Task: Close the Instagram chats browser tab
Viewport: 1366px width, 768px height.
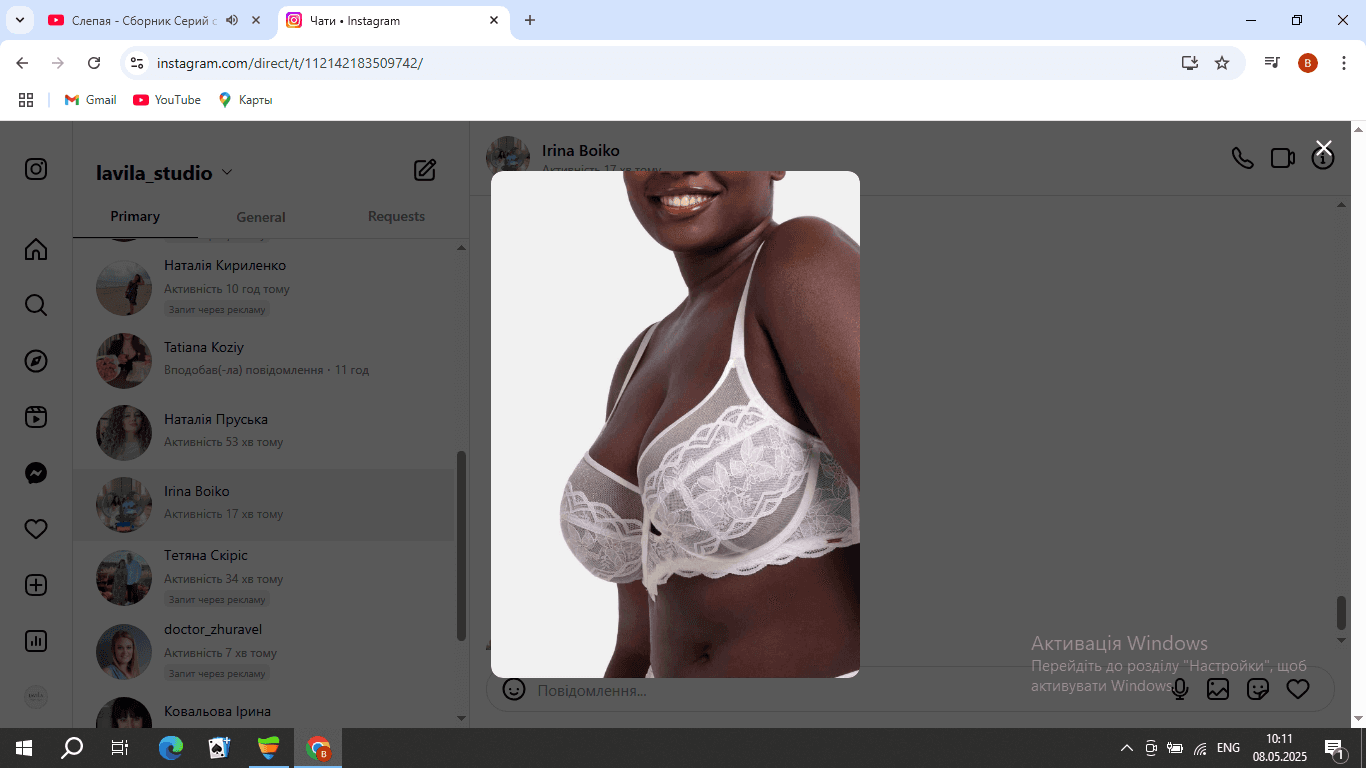Action: pyautogui.click(x=494, y=20)
